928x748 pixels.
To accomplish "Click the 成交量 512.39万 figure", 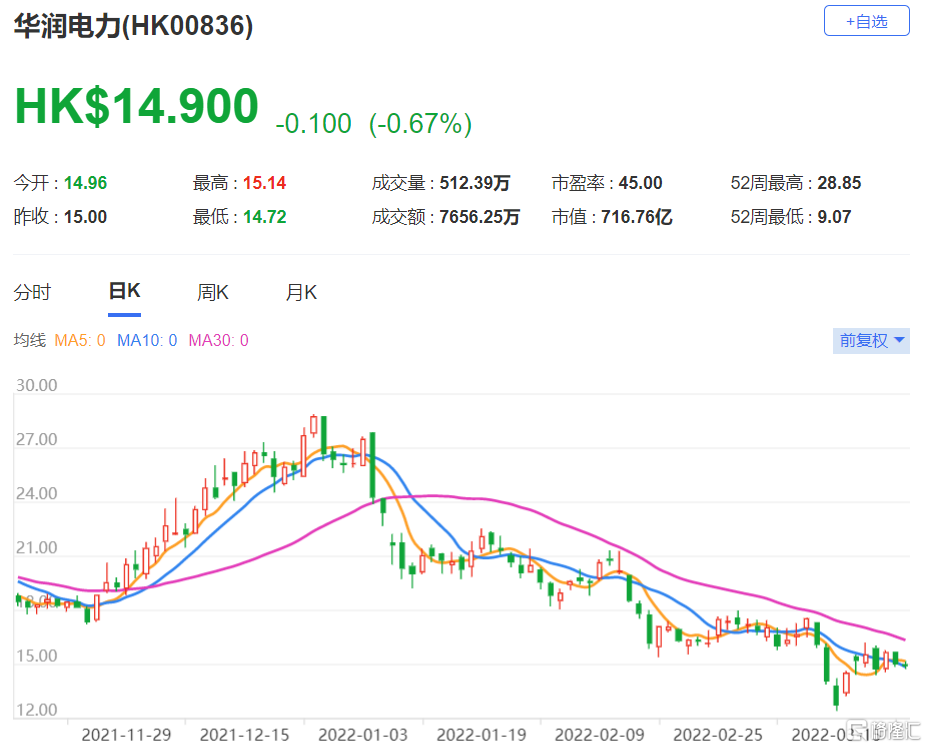I will click(474, 183).
